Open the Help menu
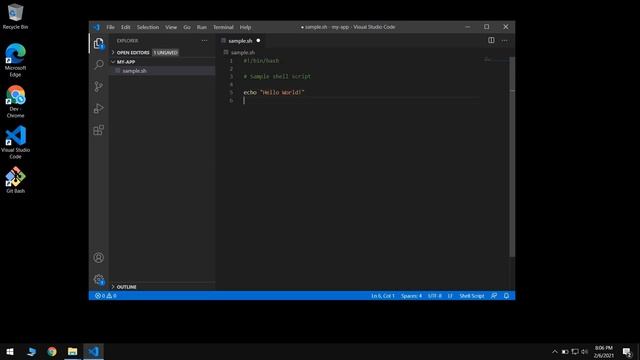Image resolution: width=640 pixels, height=360 pixels. [245, 27]
